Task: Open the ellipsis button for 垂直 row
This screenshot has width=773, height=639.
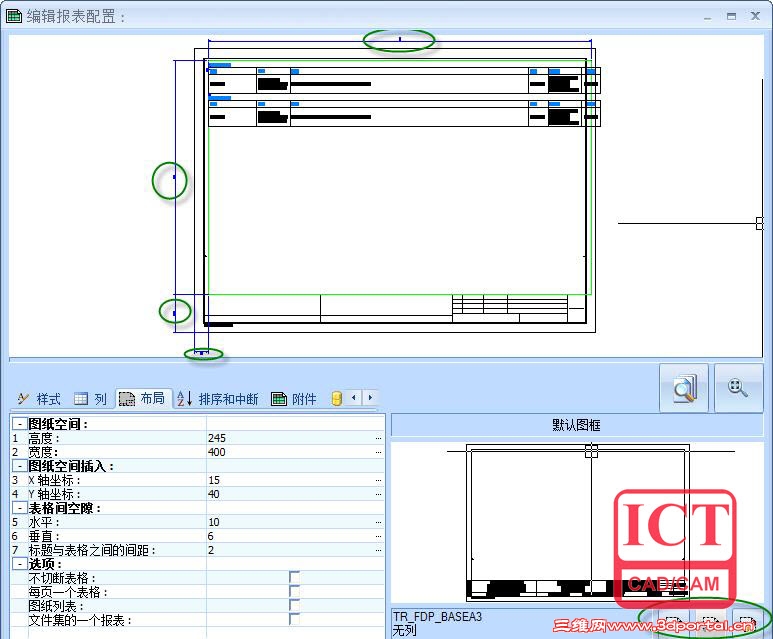Action: [379, 536]
